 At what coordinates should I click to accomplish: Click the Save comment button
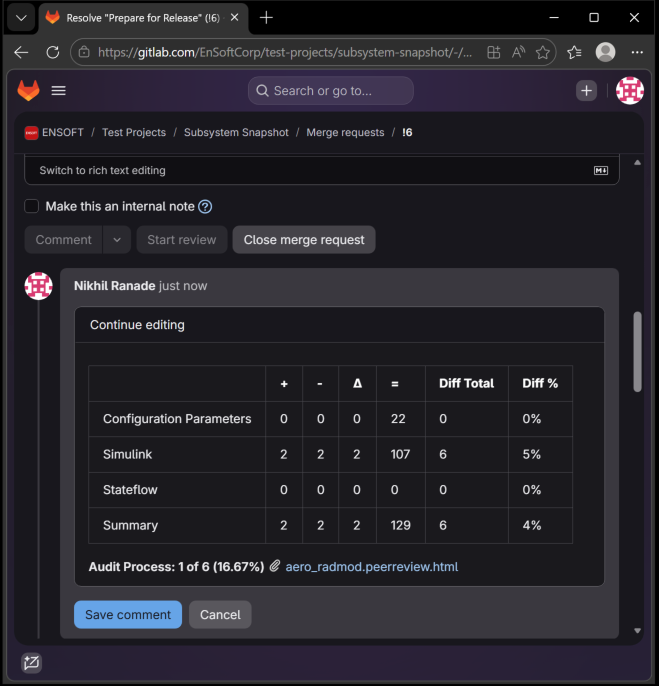click(128, 615)
